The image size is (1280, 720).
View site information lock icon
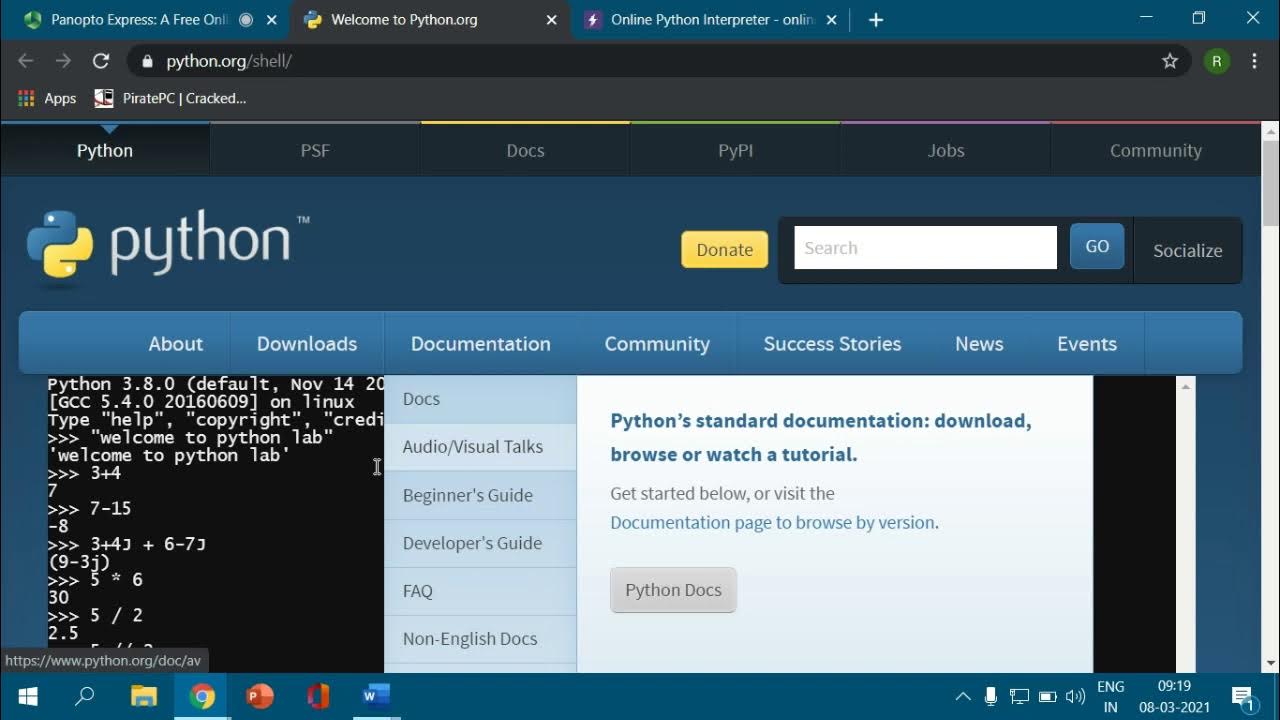click(x=147, y=61)
